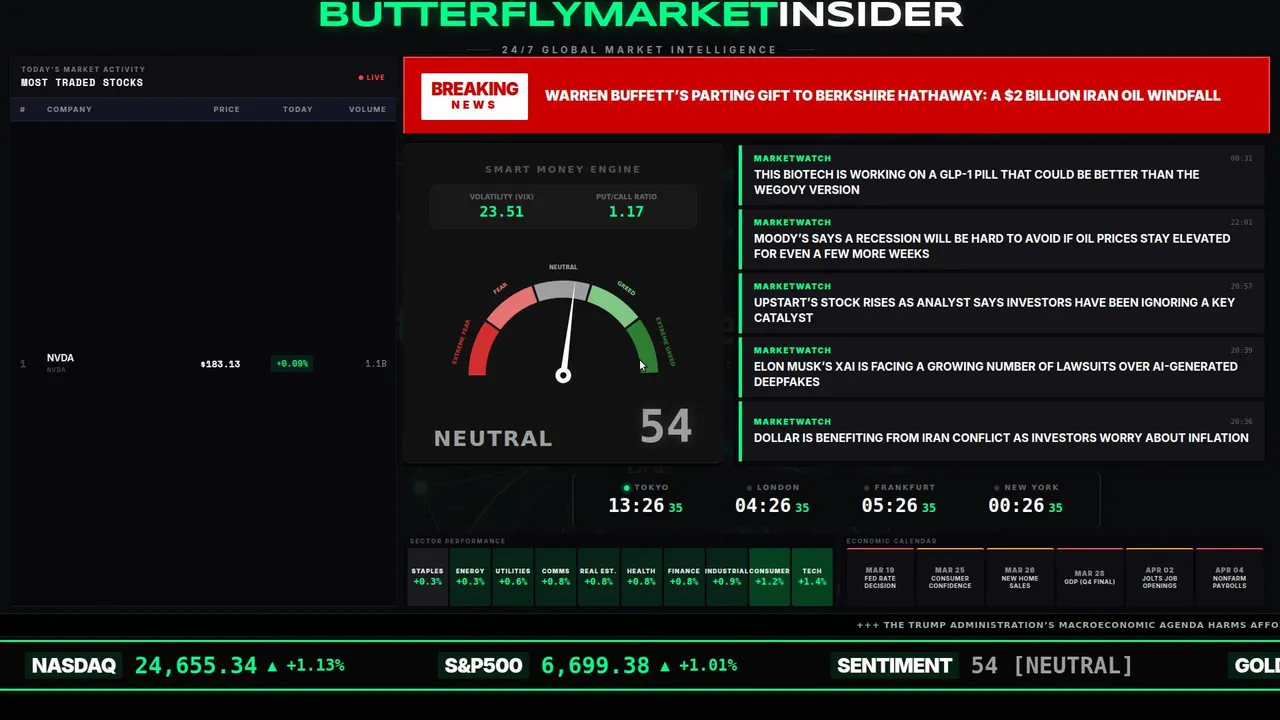Open the dollar benefiting from Iran conflict headline
Screen dimensions: 1280x720
[1002, 431]
